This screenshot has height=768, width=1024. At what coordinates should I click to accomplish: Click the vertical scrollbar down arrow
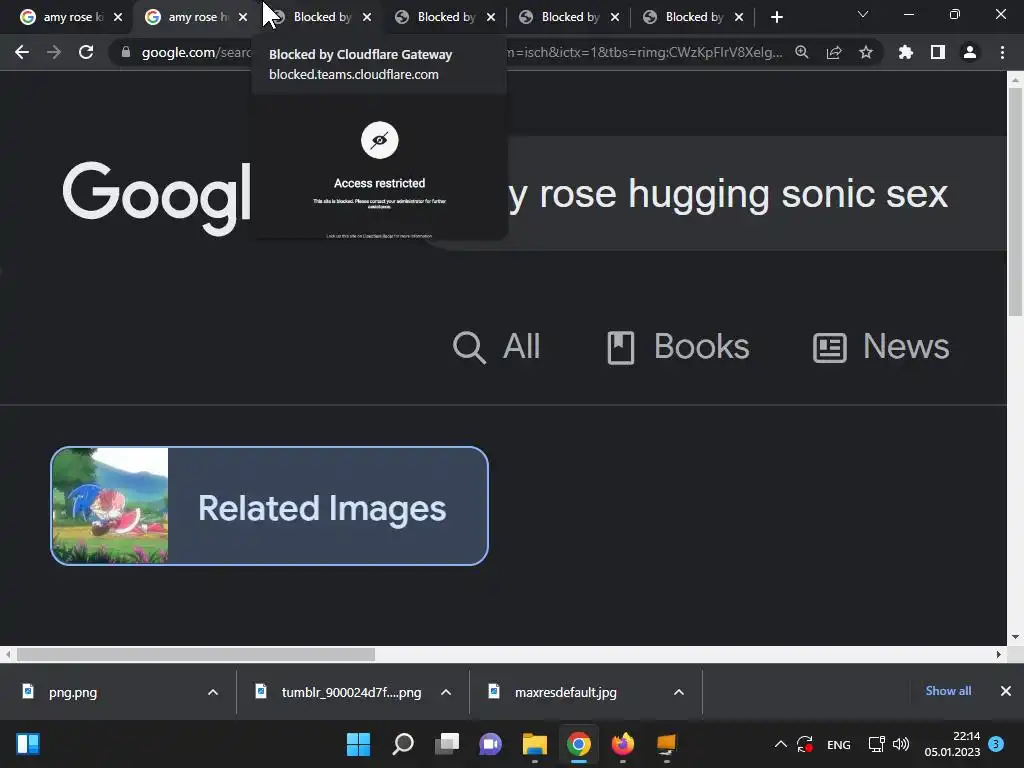(x=1015, y=637)
